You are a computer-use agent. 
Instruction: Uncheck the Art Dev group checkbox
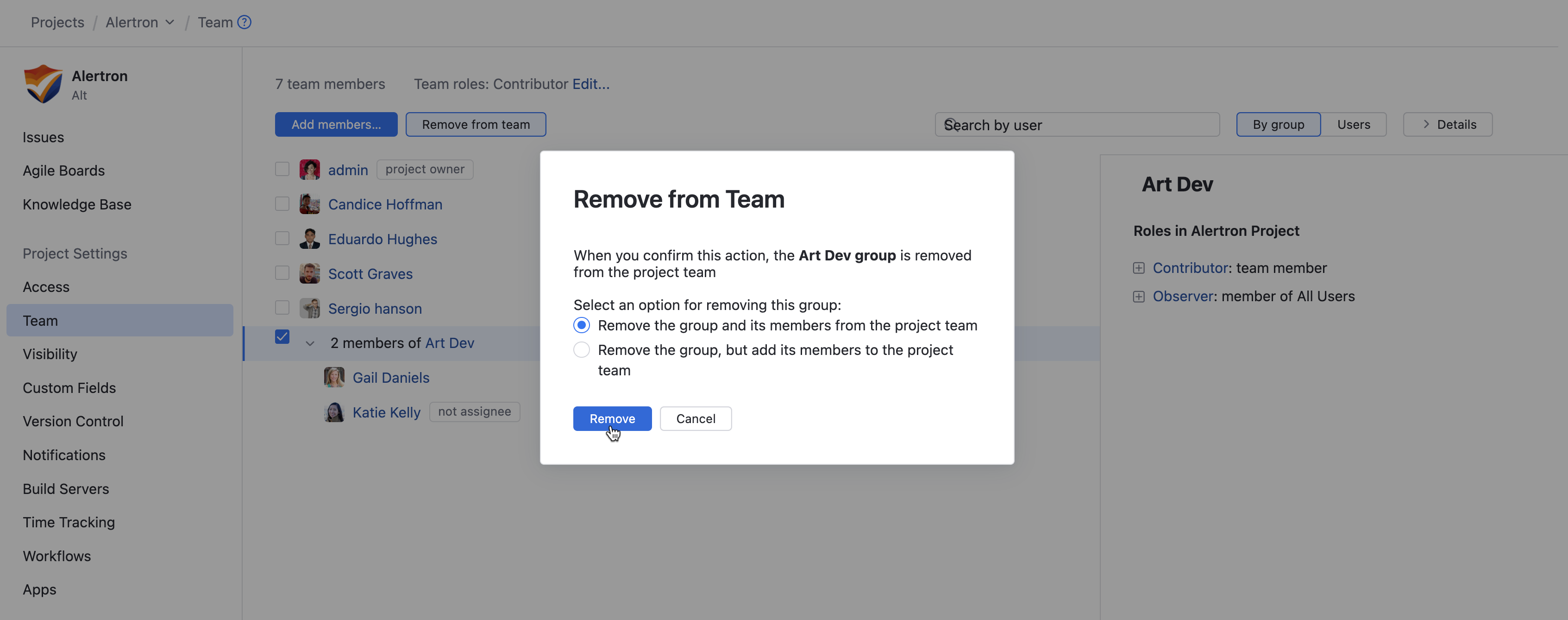pos(282,337)
